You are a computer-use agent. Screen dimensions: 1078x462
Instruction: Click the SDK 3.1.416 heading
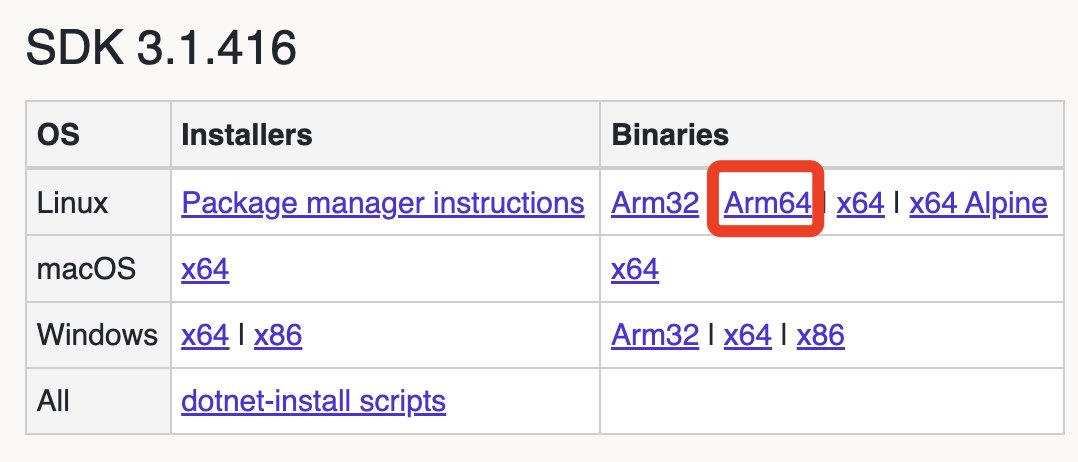161,47
